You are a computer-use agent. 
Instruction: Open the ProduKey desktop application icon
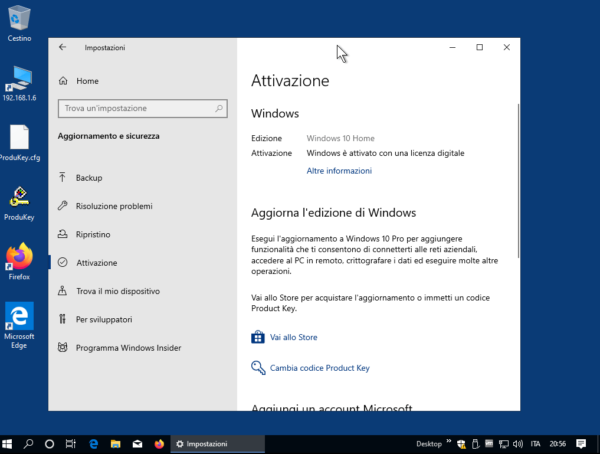tap(19, 204)
